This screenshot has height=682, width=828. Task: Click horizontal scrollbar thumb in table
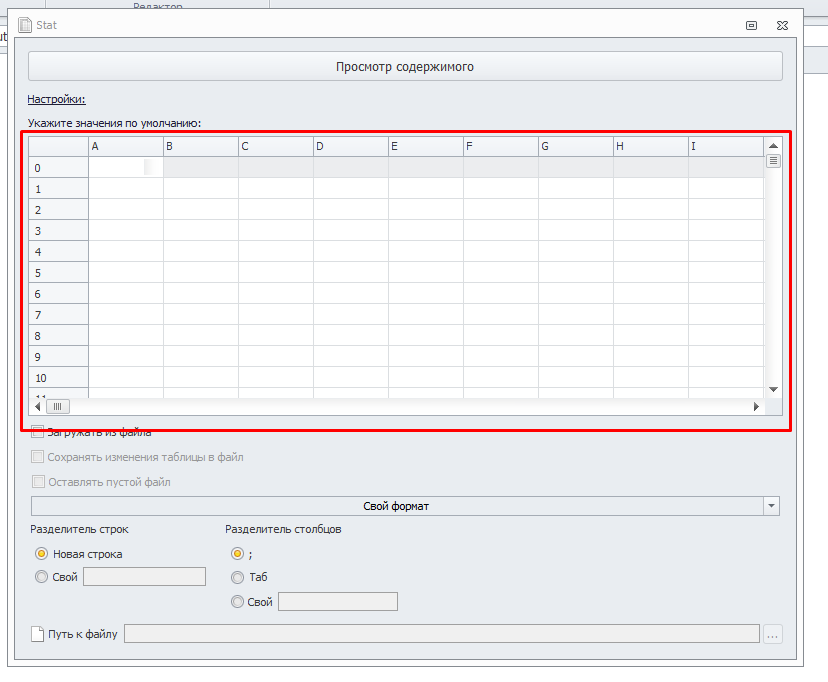[x=58, y=406]
